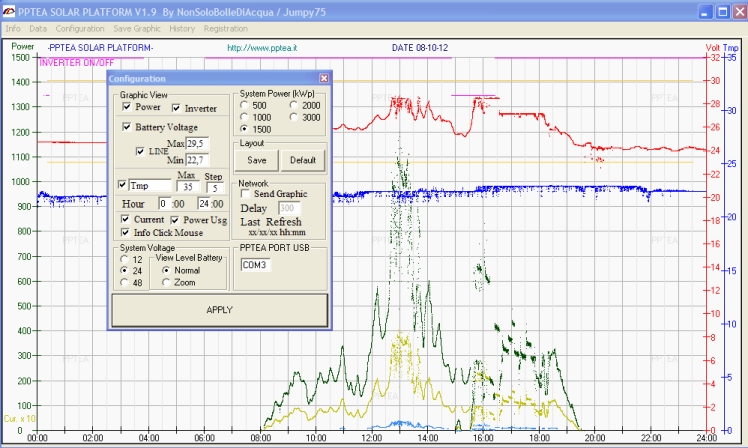Open the Configuration menu
The height and width of the screenshot is (448, 748).
point(80,29)
